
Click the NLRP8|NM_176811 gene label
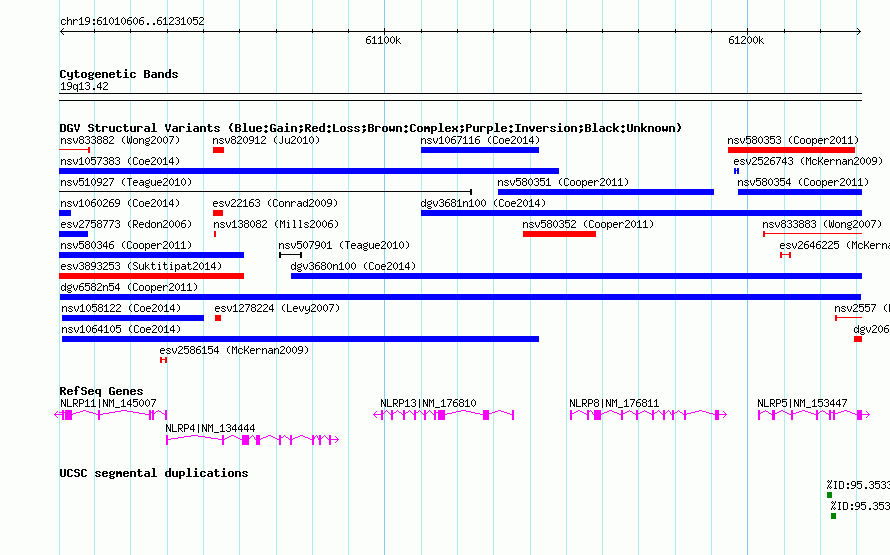tap(614, 403)
